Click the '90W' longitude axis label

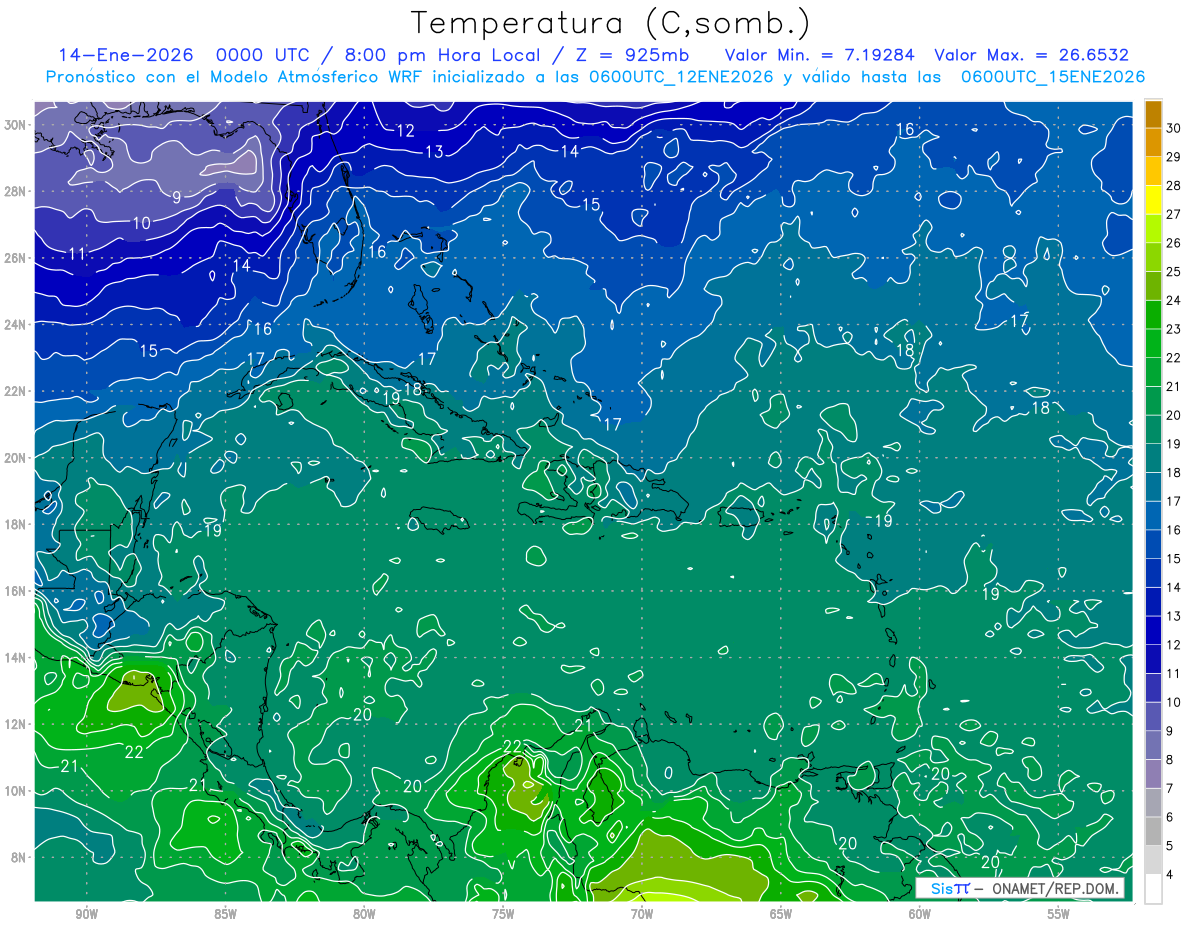pos(86,914)
